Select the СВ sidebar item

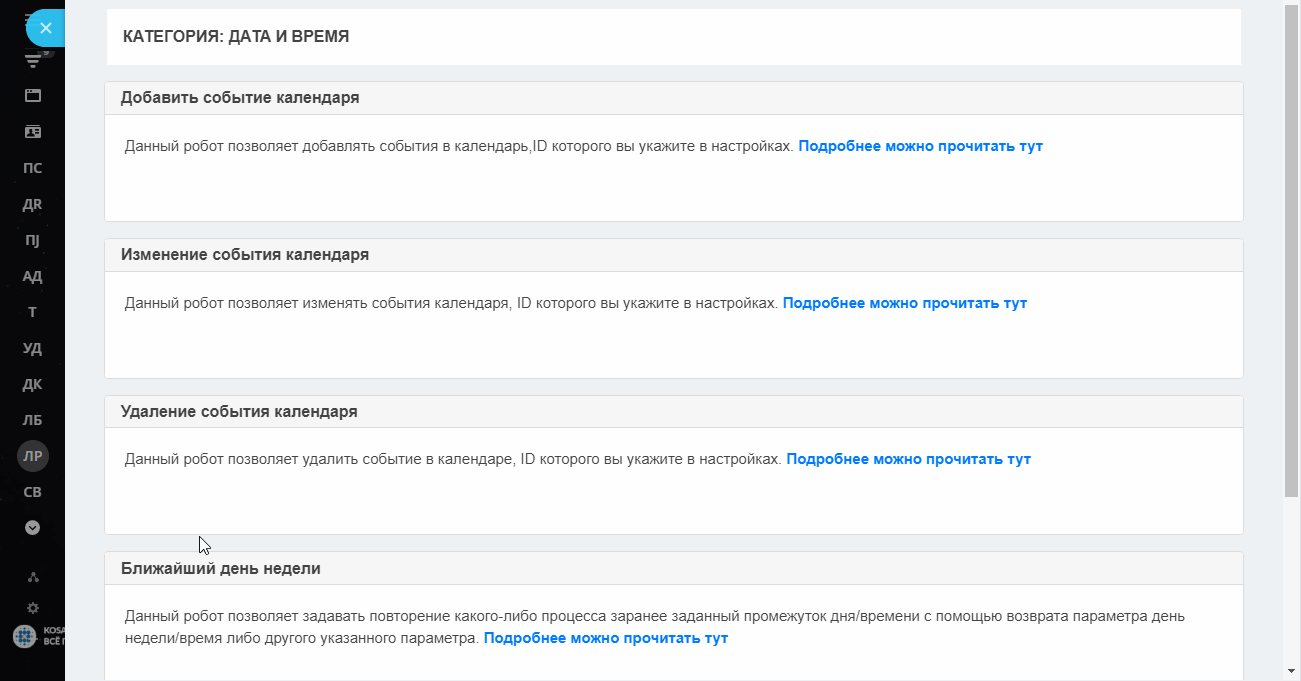pyautogui.click(x=33, y=492)
